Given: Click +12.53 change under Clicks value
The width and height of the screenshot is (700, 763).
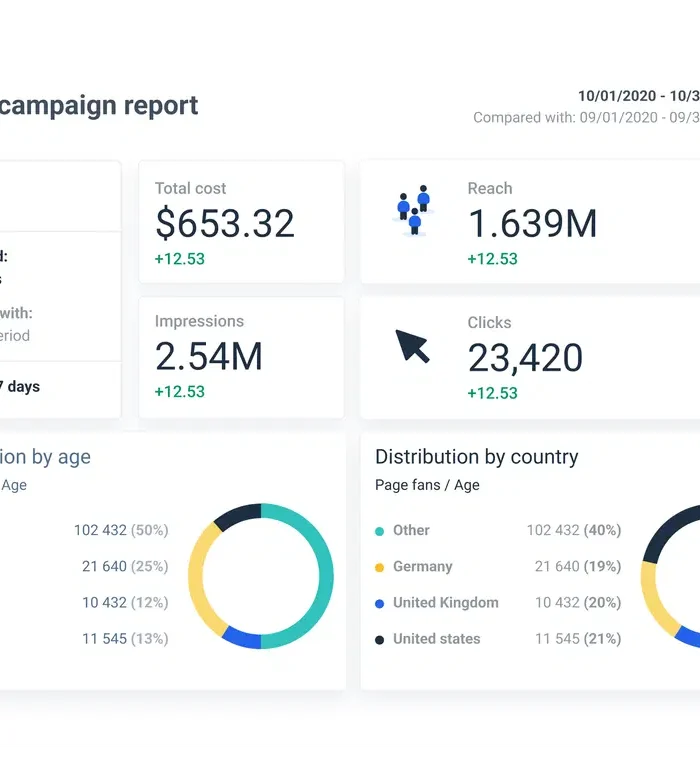Looking at the screenshot, I should 492,393.
